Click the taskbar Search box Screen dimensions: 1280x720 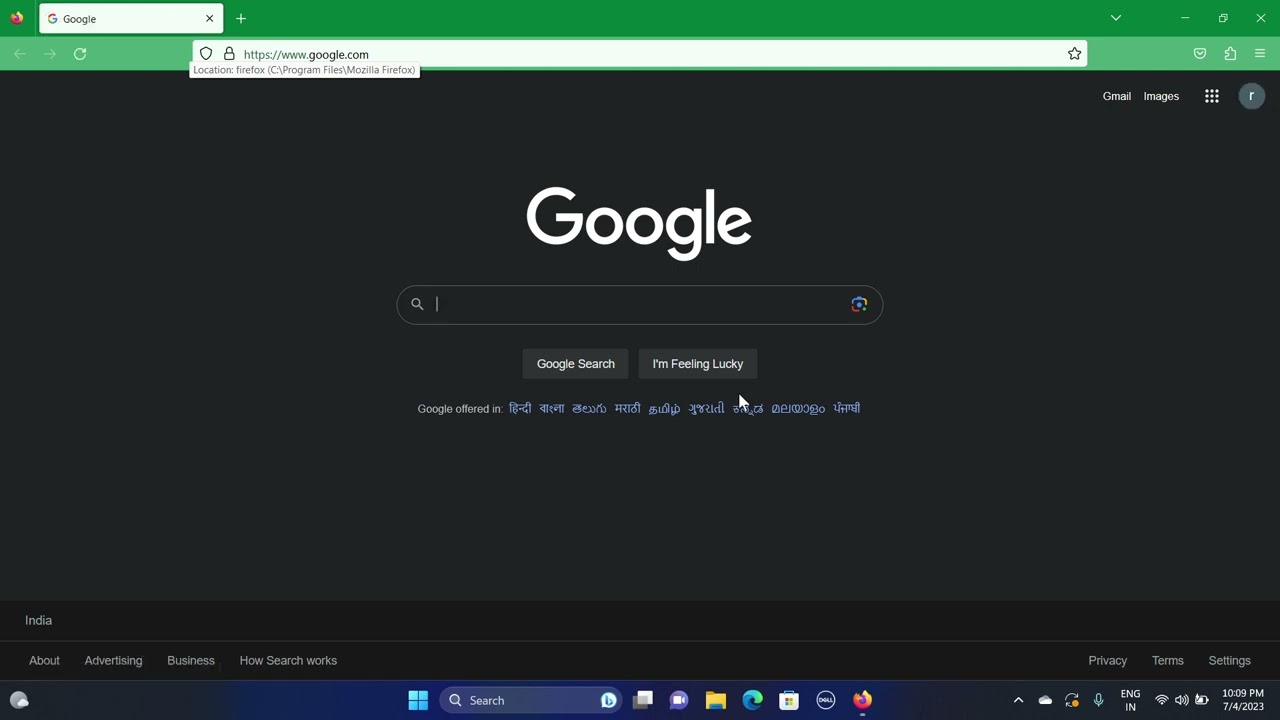pos(530,700)
